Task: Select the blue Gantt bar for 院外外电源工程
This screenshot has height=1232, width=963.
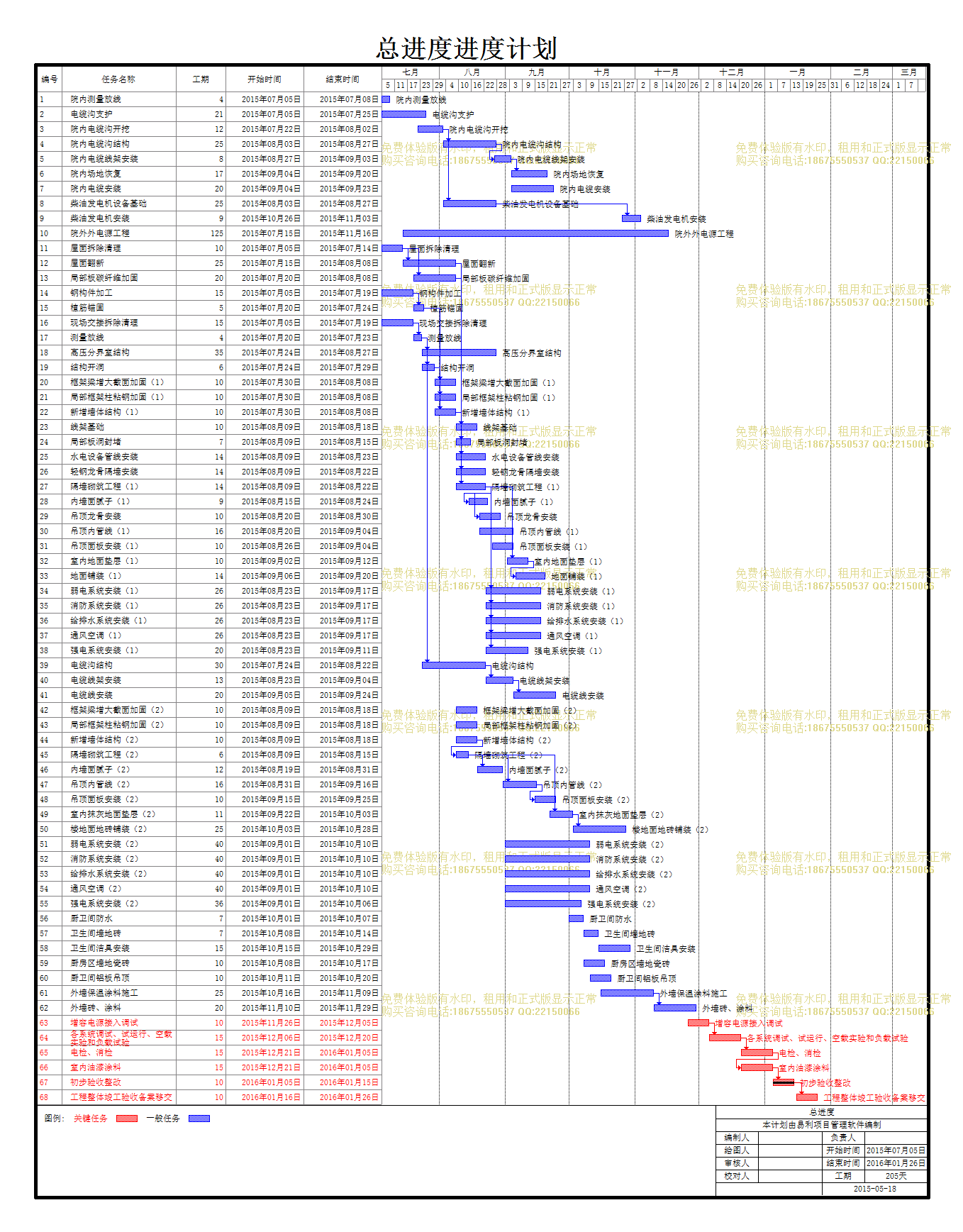Action: (535, 233)
